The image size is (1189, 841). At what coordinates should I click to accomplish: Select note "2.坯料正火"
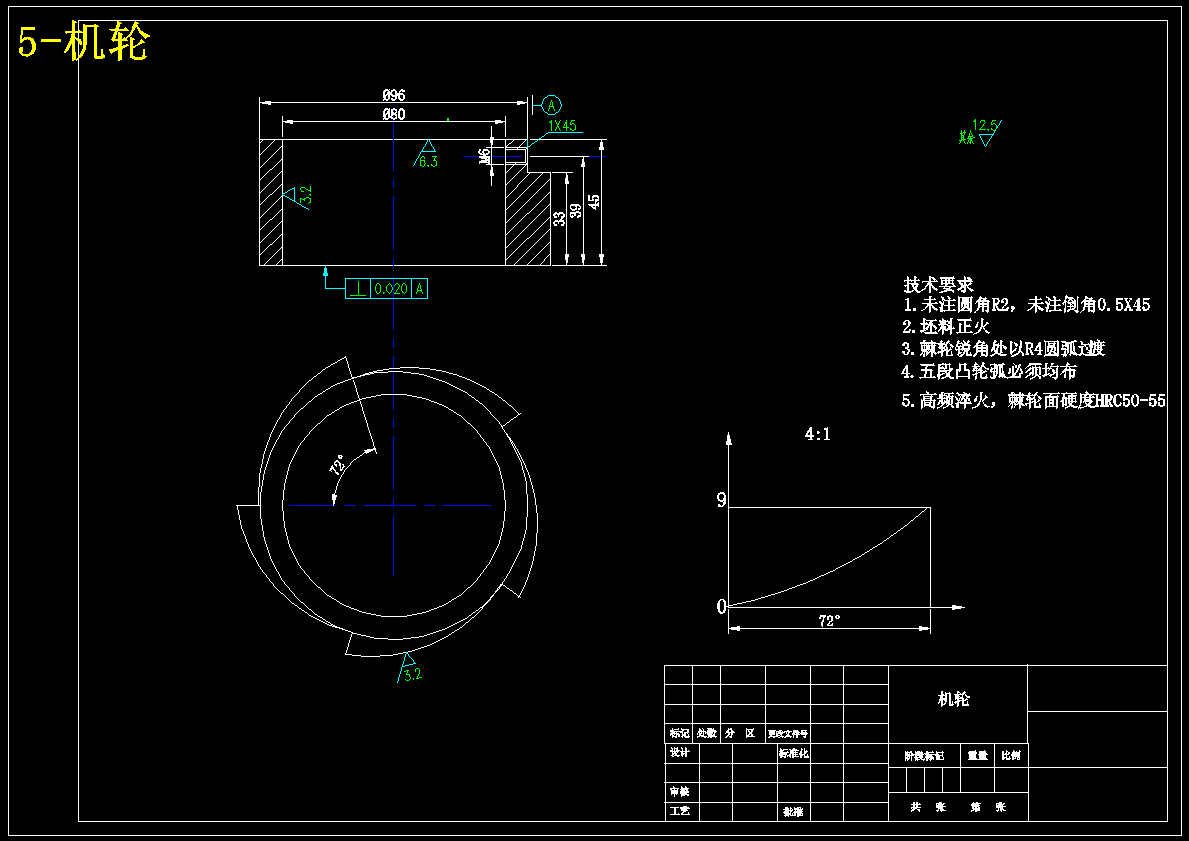[946, 327]
